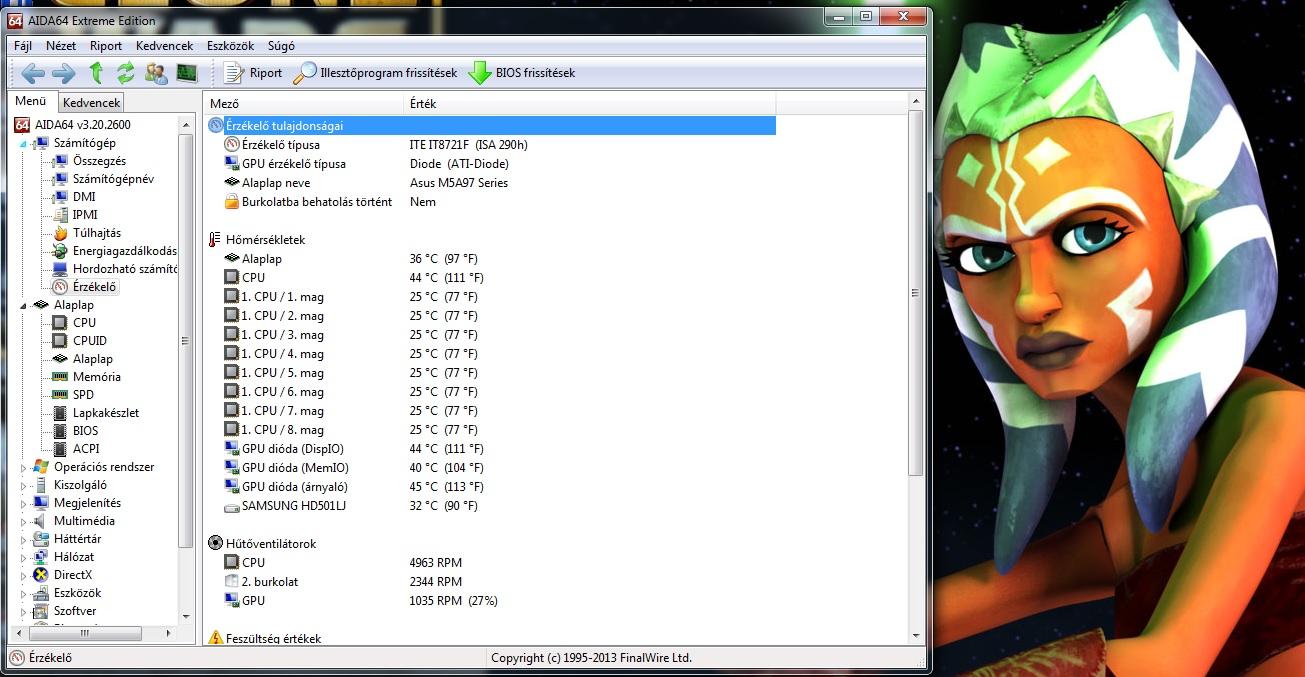
Task: Expand the Multimédia tree node
Action: tap(23, 521)
